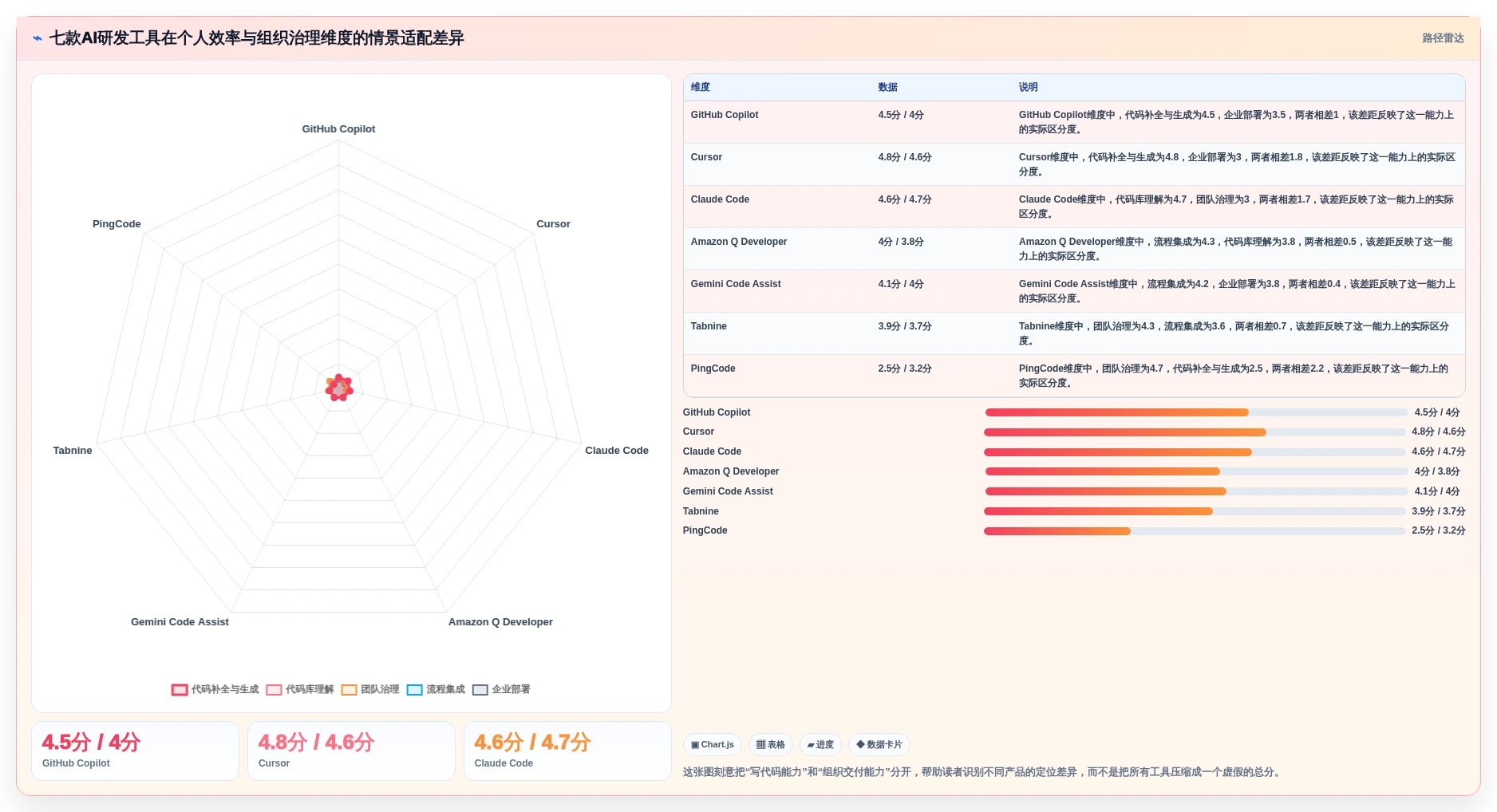Click Cursor row name in the table
The image size is (1497, 812).
click(706, 157)
